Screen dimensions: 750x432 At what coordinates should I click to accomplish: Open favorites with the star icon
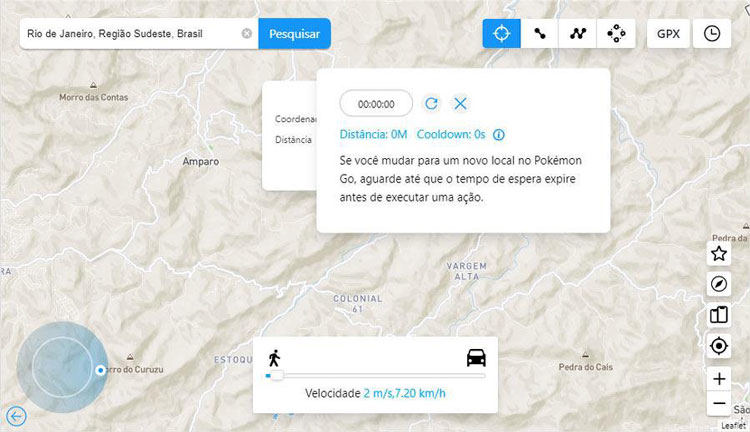click(718, 253)
